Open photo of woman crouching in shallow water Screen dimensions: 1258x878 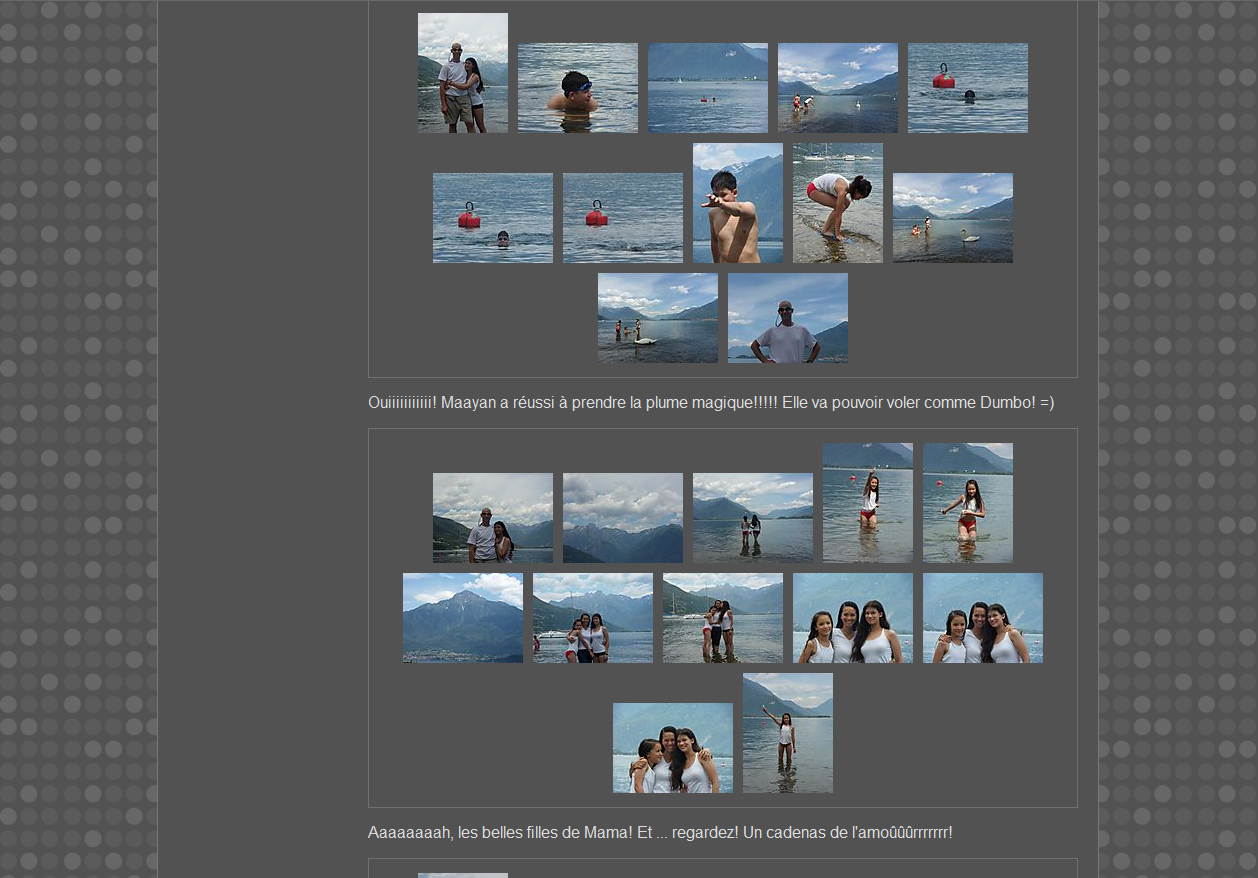point(837,203)
